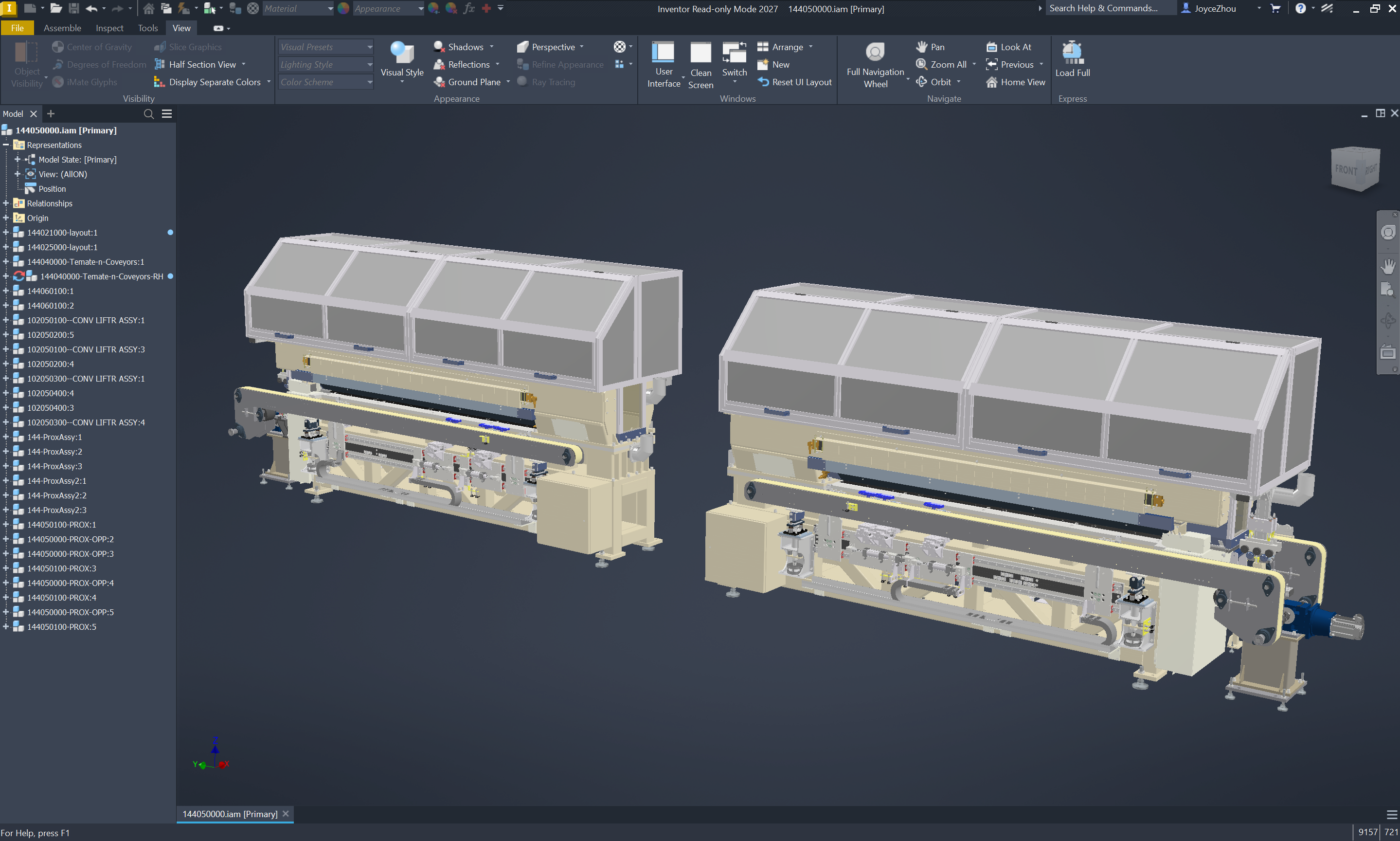This screenshot has width=1400, height=841.
Task: Open the Inspect ribbon tab
Action: point(109,28)
